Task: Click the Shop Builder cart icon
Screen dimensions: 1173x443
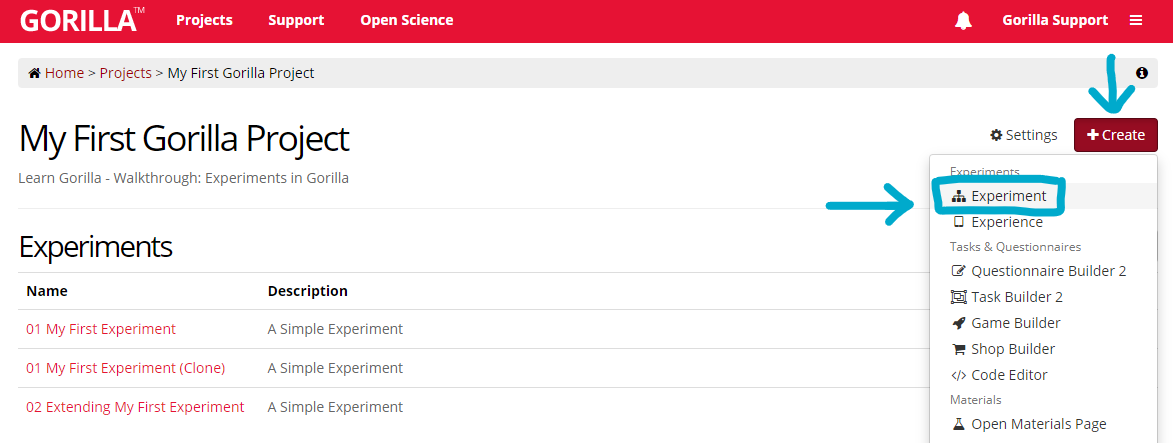Action: 958,349
